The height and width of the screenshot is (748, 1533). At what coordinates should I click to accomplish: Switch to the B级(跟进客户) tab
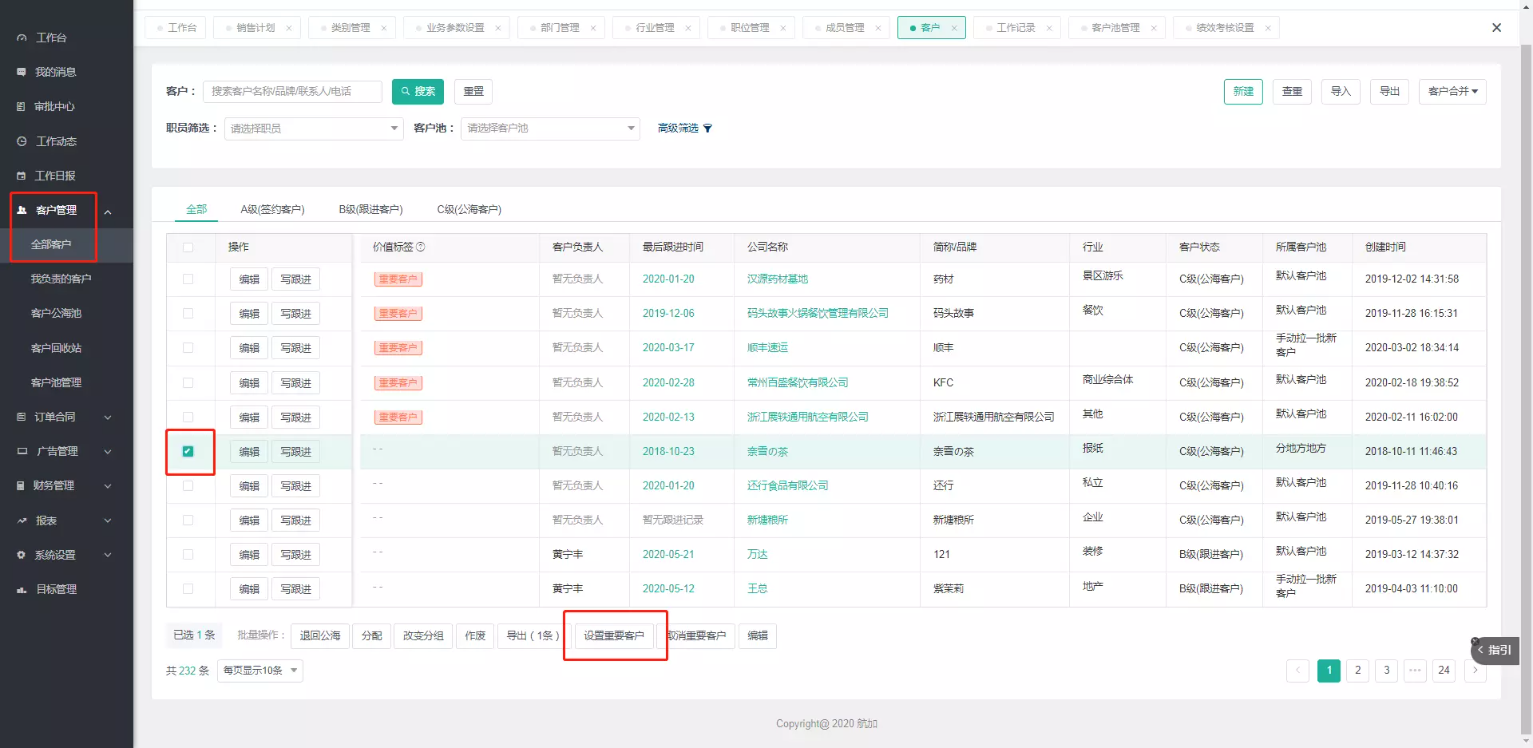coord(370,210)
